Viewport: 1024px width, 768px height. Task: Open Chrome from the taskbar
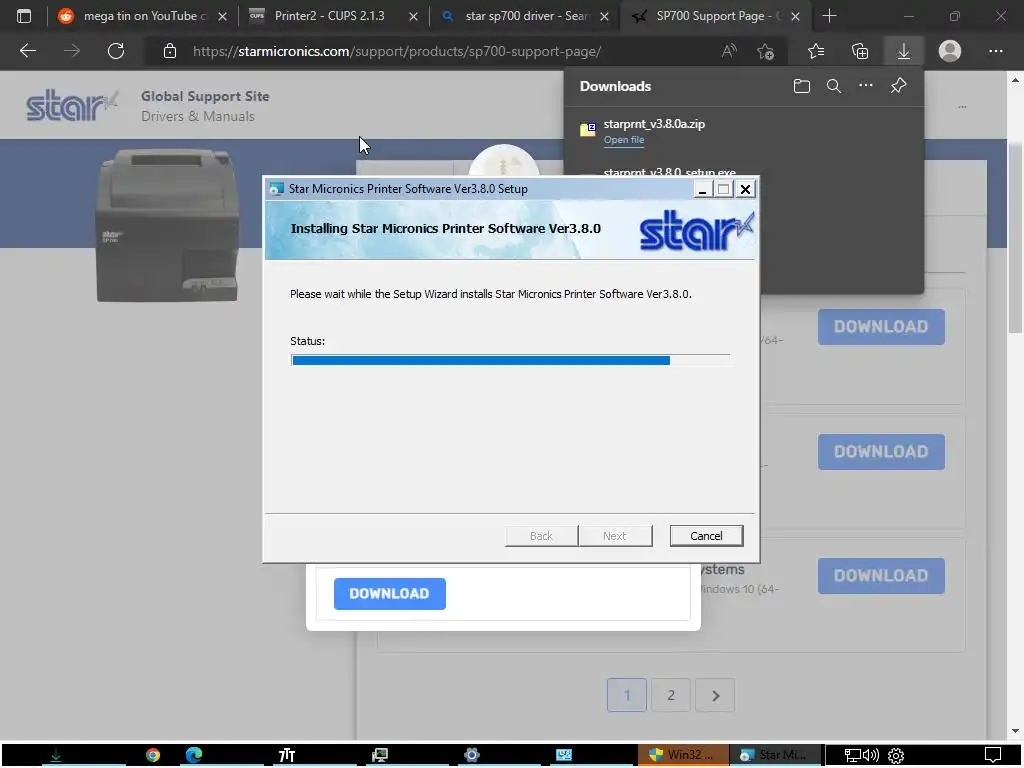153,756
